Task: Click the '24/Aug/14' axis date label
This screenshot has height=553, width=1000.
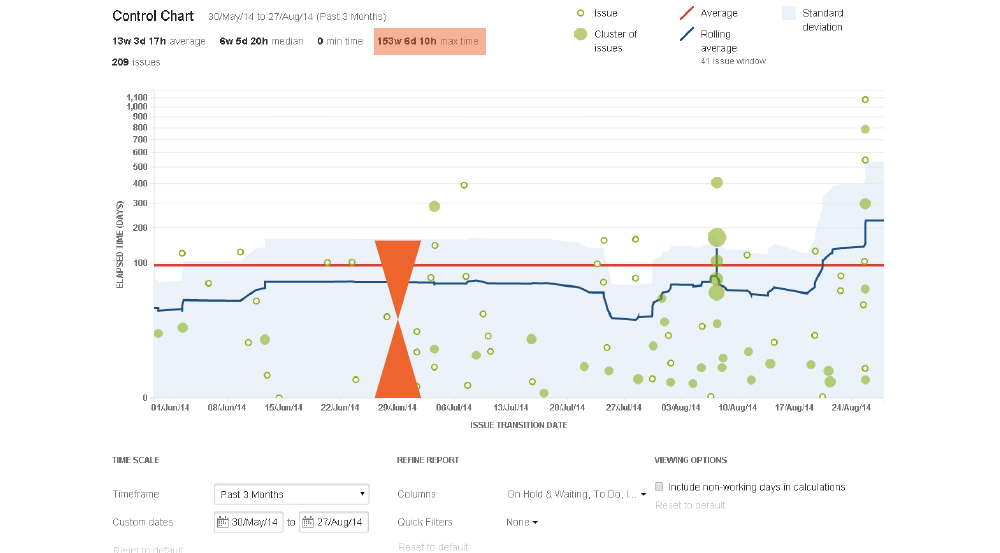Action: 851,408
